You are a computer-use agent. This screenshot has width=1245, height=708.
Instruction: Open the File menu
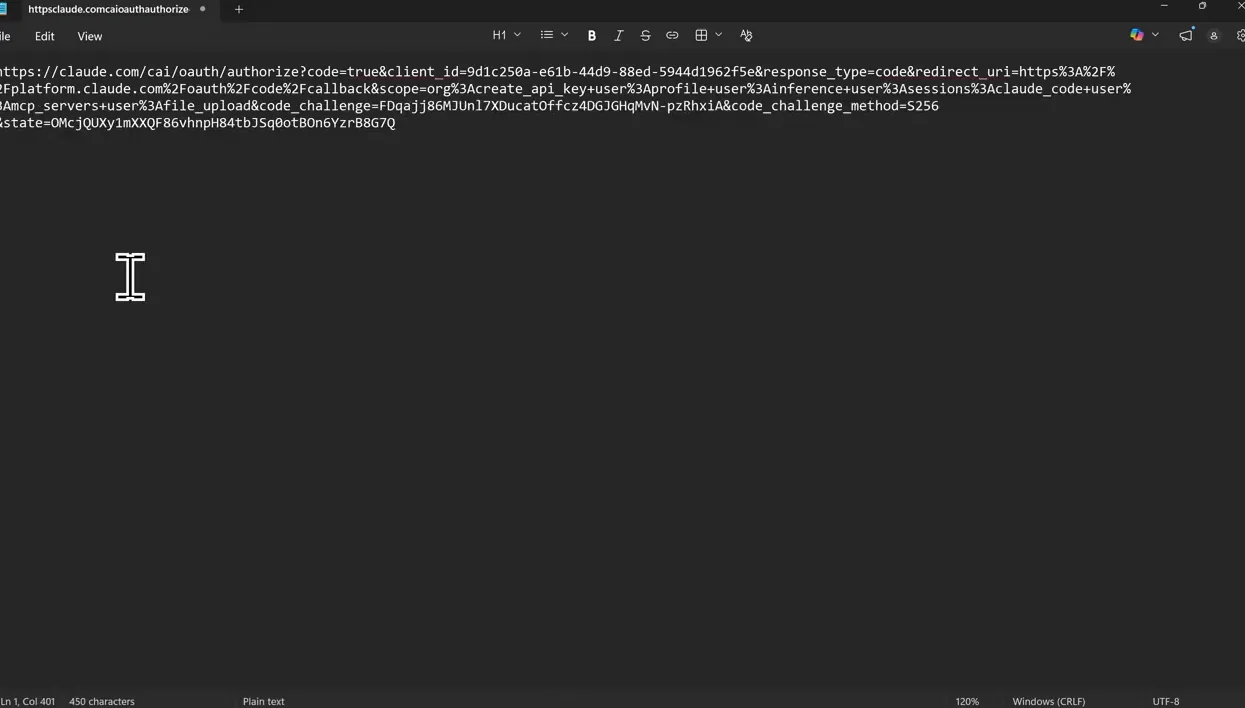pyautogui.click(x=5, y=36)
